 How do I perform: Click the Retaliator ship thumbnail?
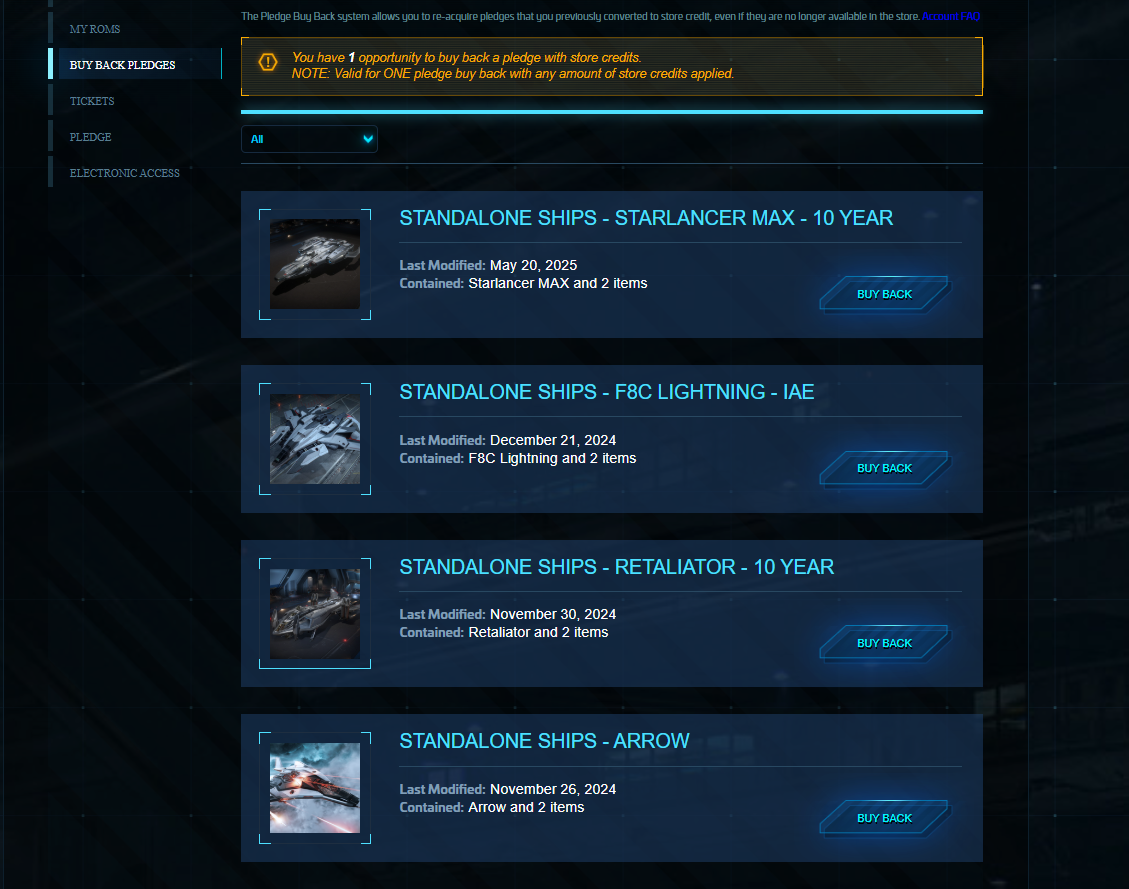315,614
